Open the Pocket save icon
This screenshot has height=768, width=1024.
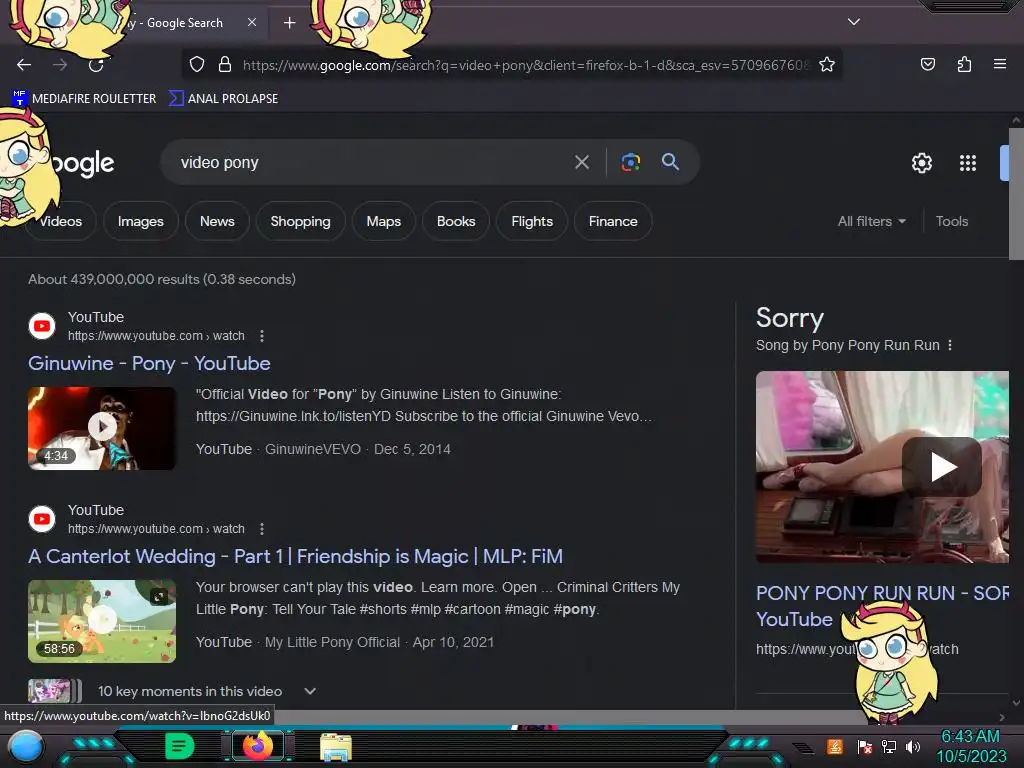point(927,64)
